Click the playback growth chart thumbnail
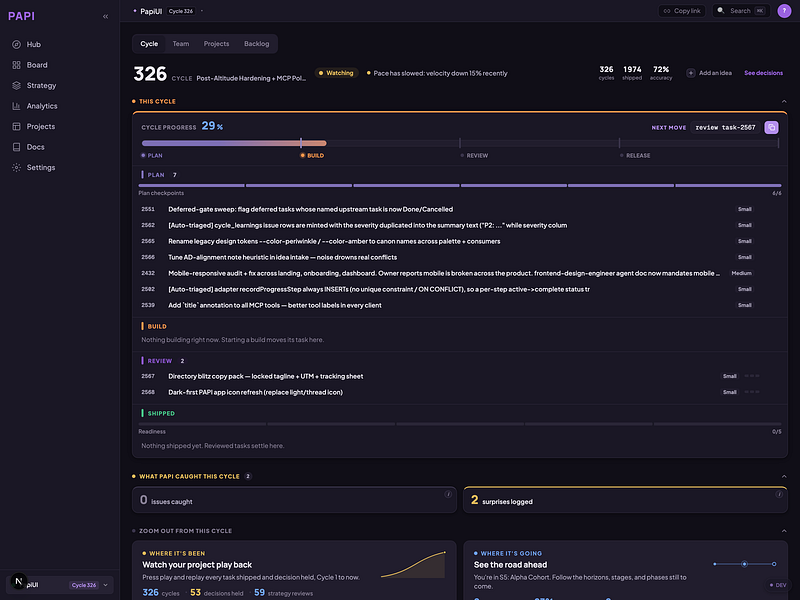This screenshot has width=800, height=600. point(413,564)
